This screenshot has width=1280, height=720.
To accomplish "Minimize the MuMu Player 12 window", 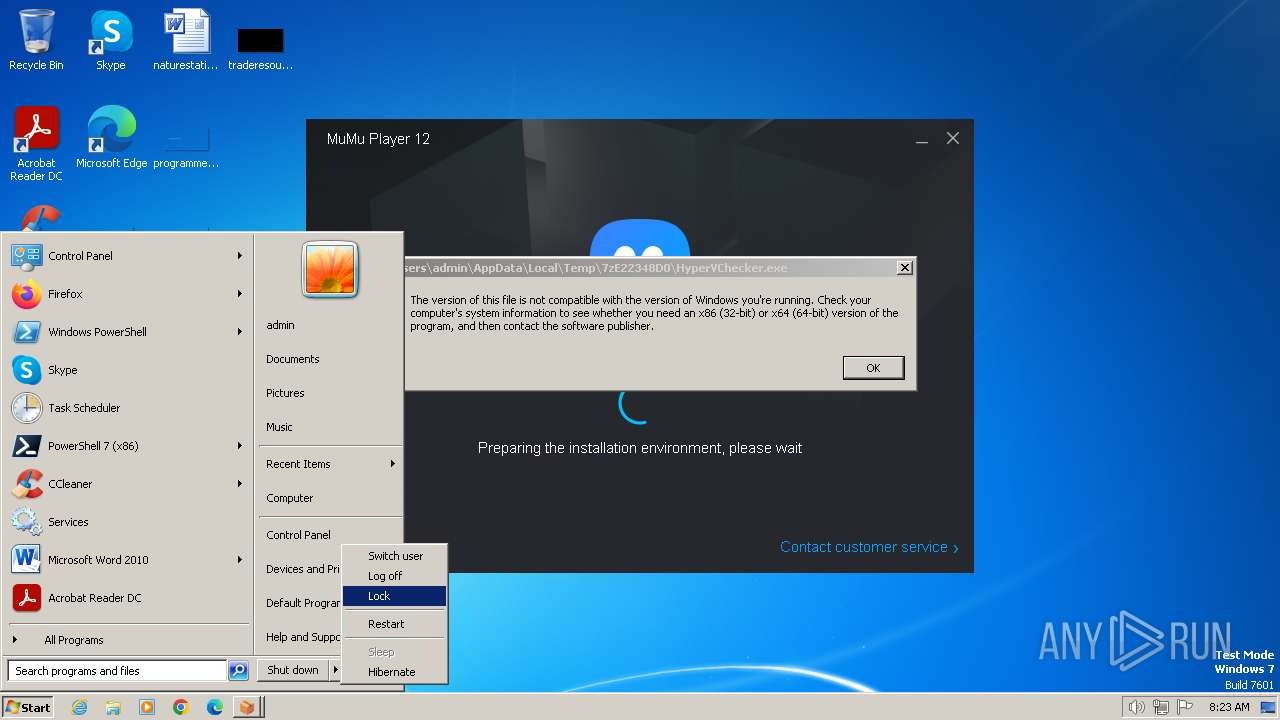I will (x=921, y=139).
